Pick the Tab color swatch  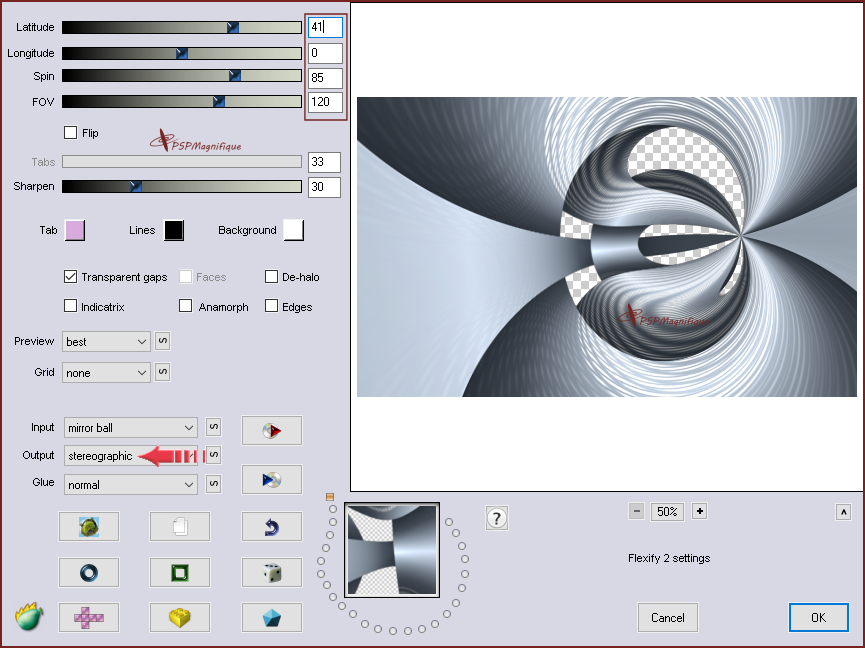pos(74,230)
